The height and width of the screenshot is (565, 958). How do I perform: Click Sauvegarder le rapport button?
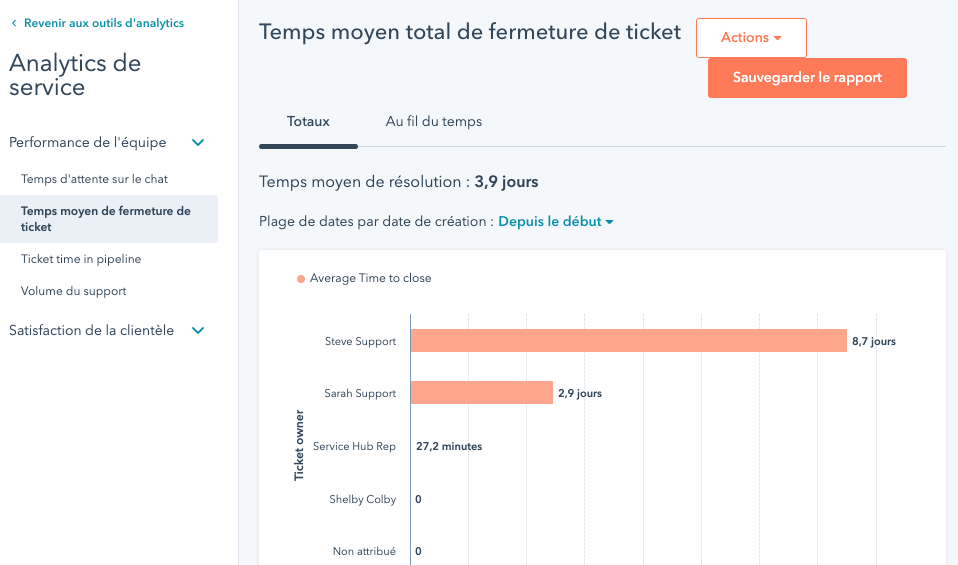click(x=807, y=78)
